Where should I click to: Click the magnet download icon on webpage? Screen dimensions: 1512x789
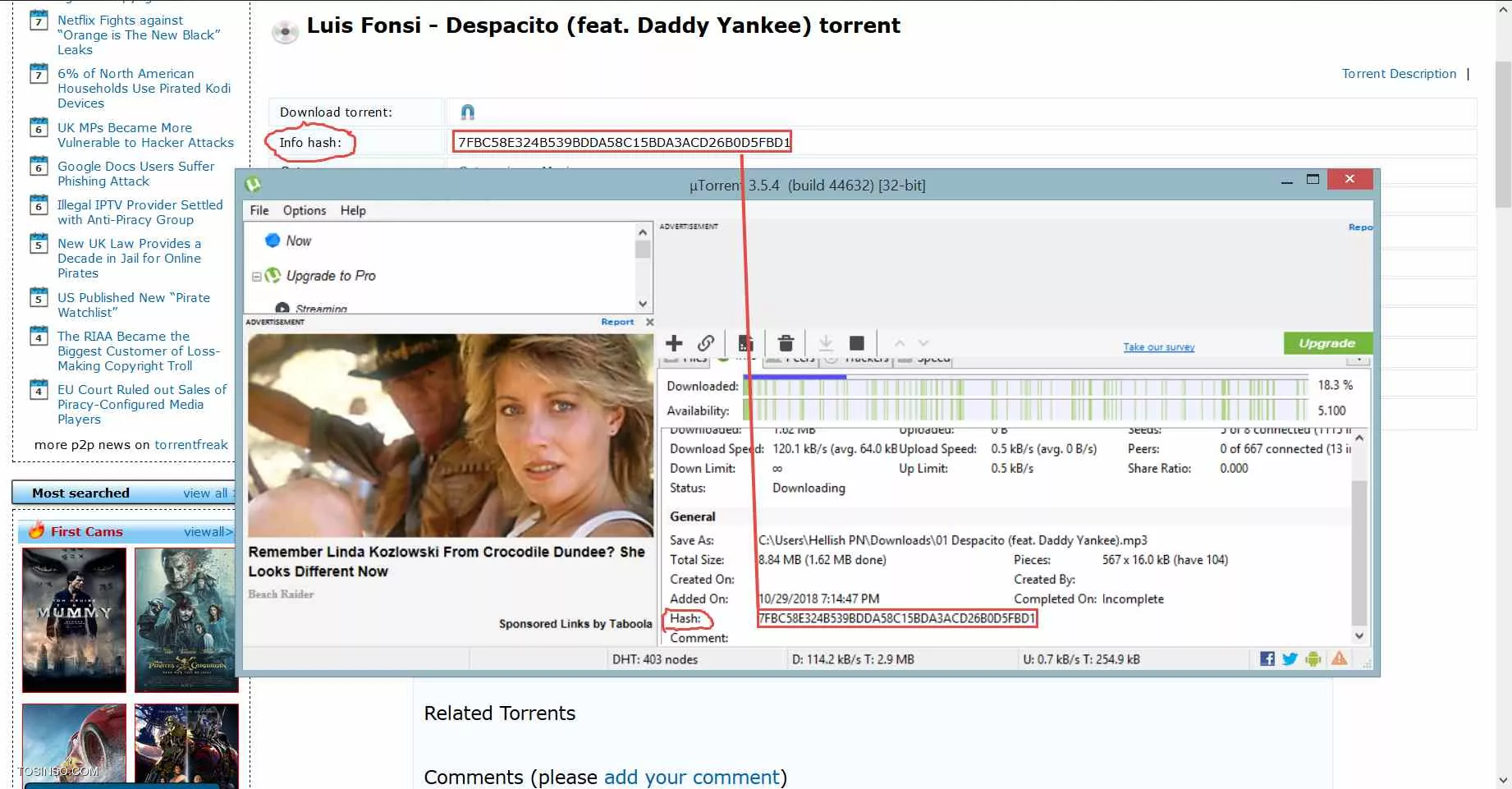(467, 112)
